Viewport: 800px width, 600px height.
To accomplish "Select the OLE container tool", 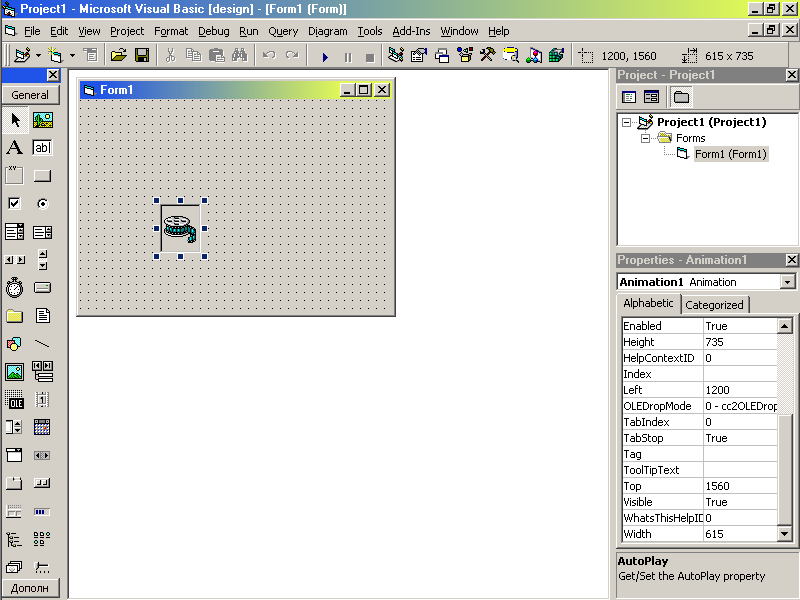I will click(x=15, y=399).
